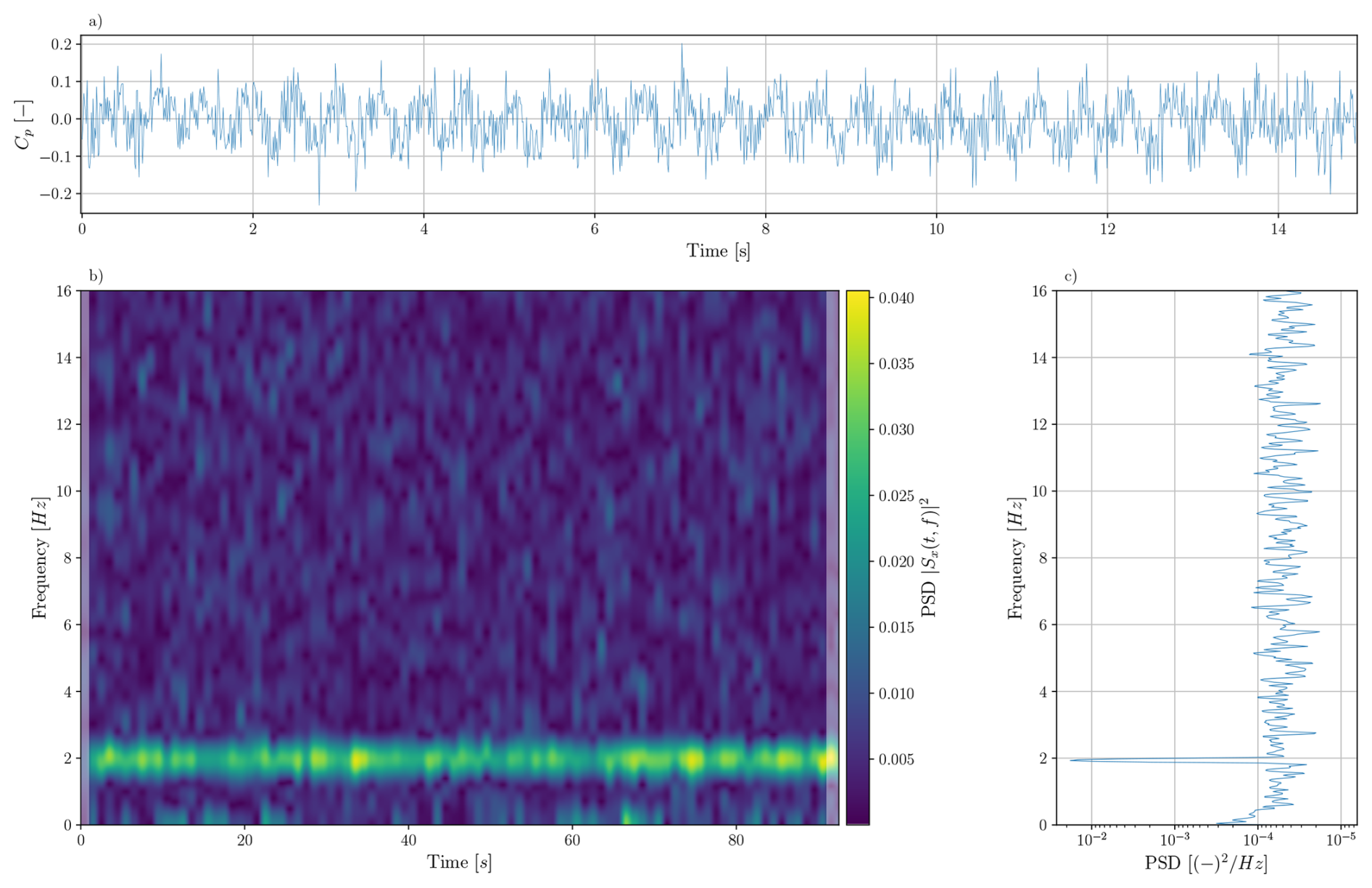This screenshot has height=888, width=1372.
Task: Click the "a)" panel label
Action: point(95,22)
